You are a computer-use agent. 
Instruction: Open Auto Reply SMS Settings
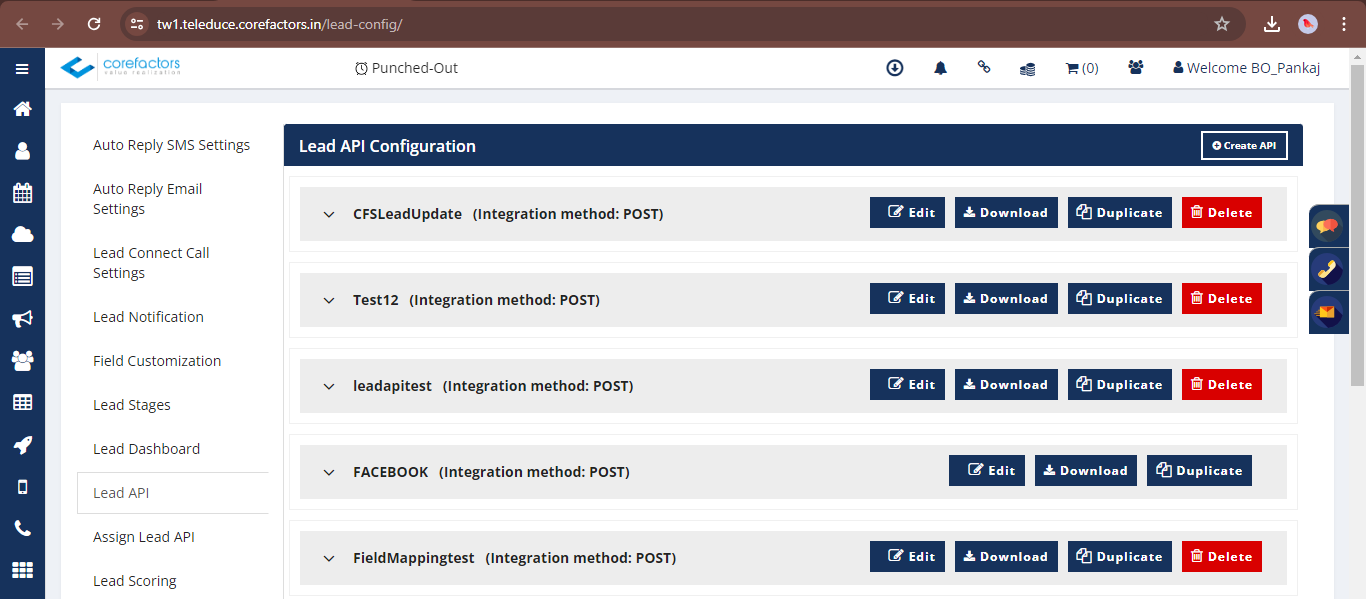click(x=172, y=145)
